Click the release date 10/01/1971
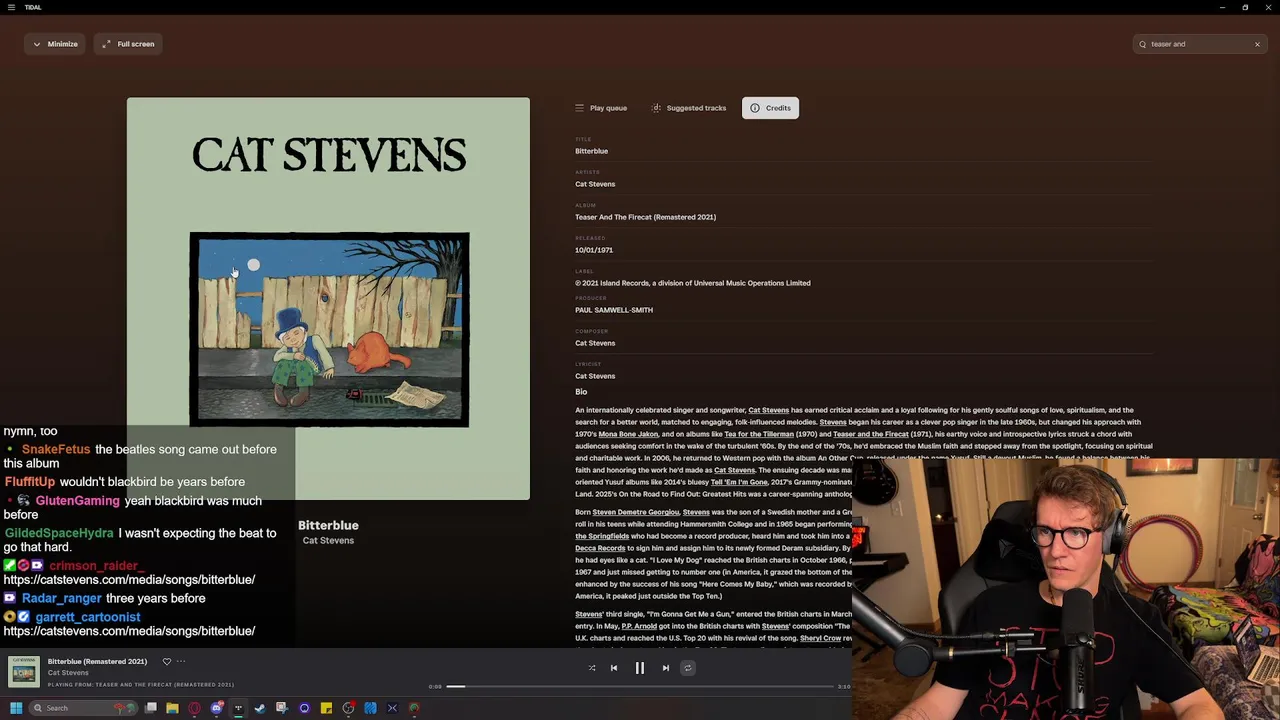 click(594, 250)
